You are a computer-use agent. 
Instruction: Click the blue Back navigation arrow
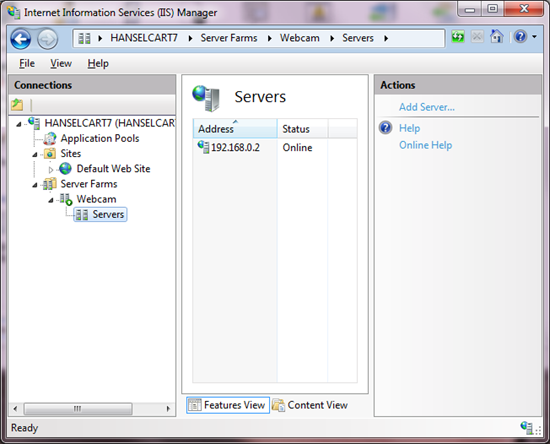[20, 39]
